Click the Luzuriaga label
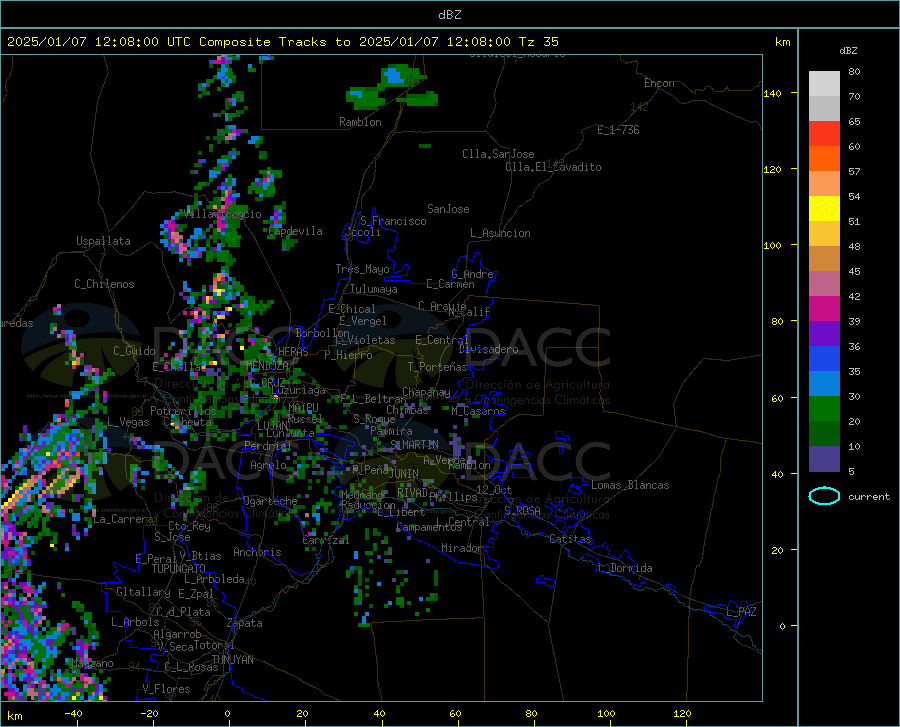Screen dimensions: 900x727 [x=298, y=390]
